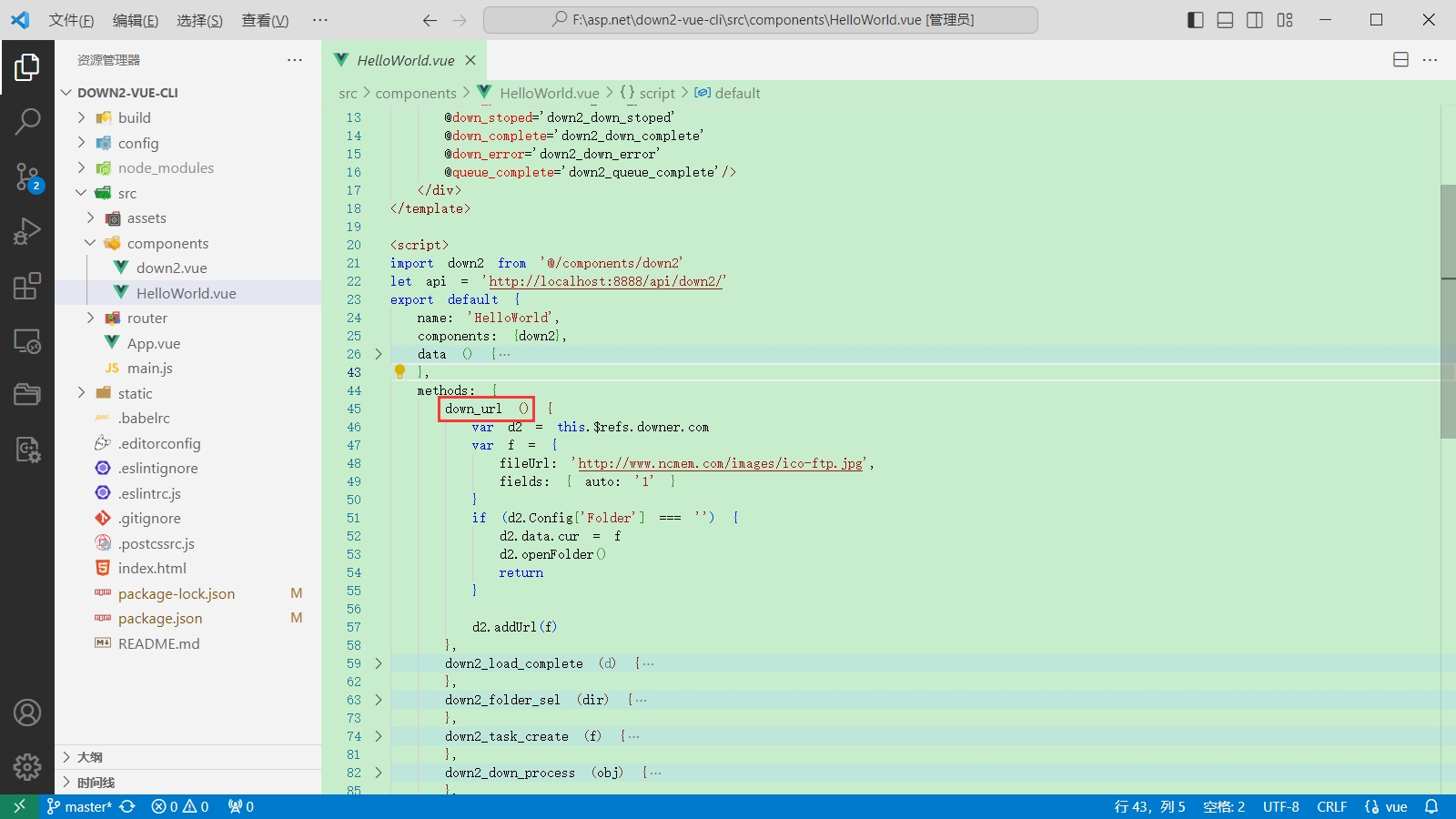This screenshot has width=1456, height=819.
Task: Open the 文件(F) menu
Action: [71, 20]
